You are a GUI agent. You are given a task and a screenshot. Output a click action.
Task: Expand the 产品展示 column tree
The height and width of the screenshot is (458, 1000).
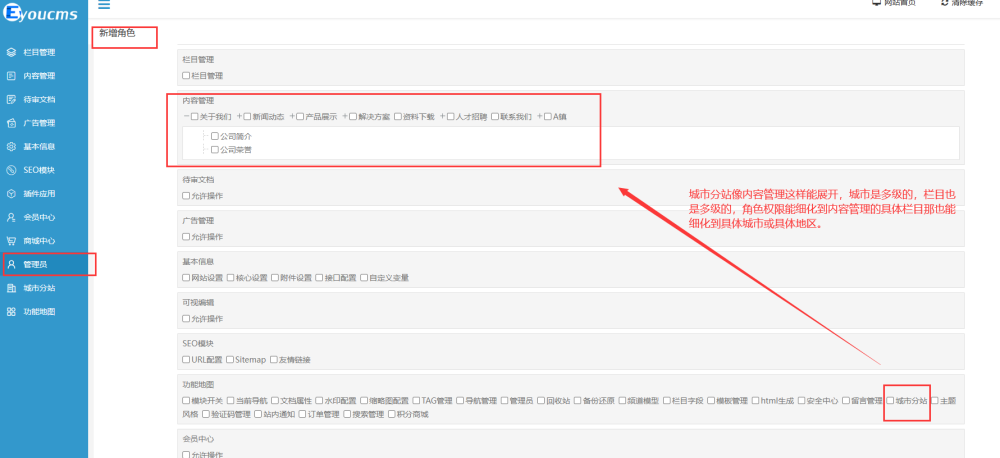tap(292, 117)
